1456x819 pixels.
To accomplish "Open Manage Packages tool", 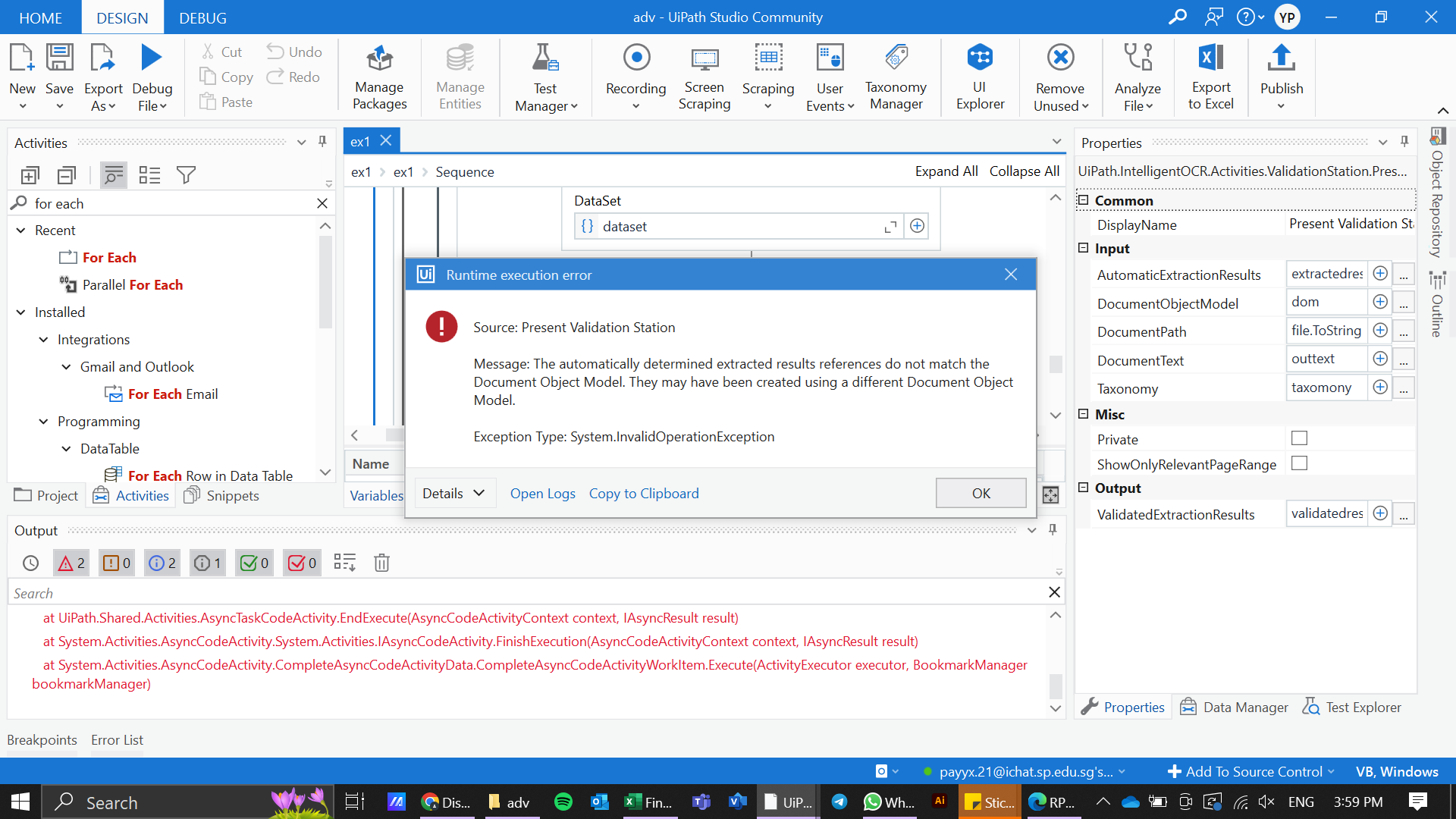I will pyautogui.click(x=379, y=77).
